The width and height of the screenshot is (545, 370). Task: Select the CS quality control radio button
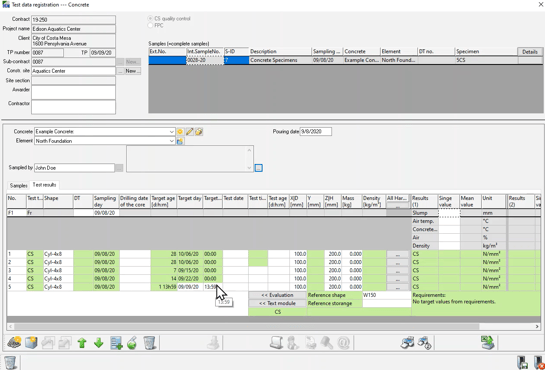[x=150, y=18]
